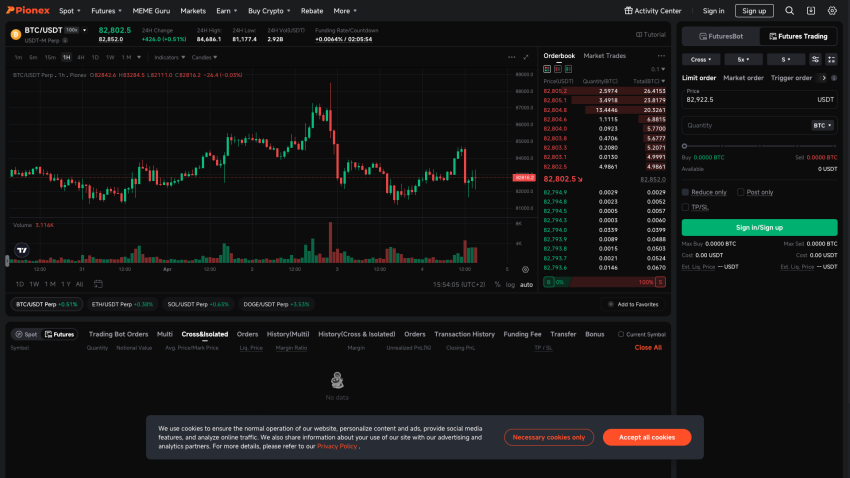
Task: Toggle percent scale on chart
Action: point(497,285)
